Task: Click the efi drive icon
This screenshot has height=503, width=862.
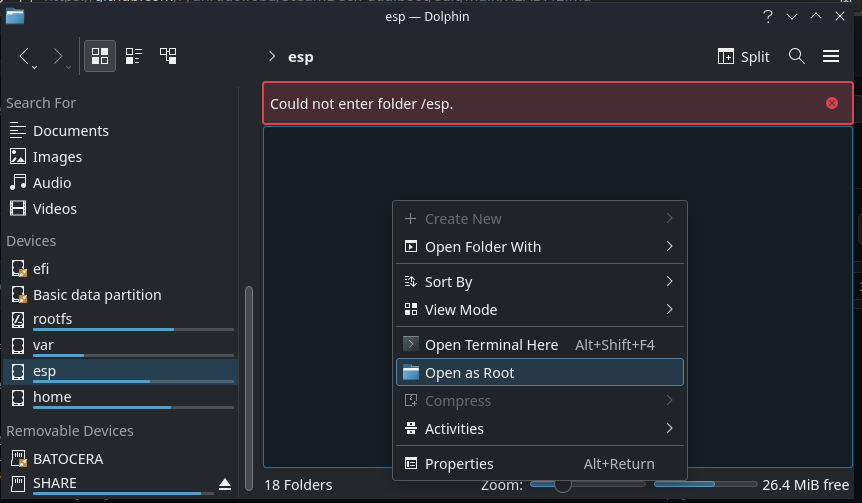Action: [18, 268]
